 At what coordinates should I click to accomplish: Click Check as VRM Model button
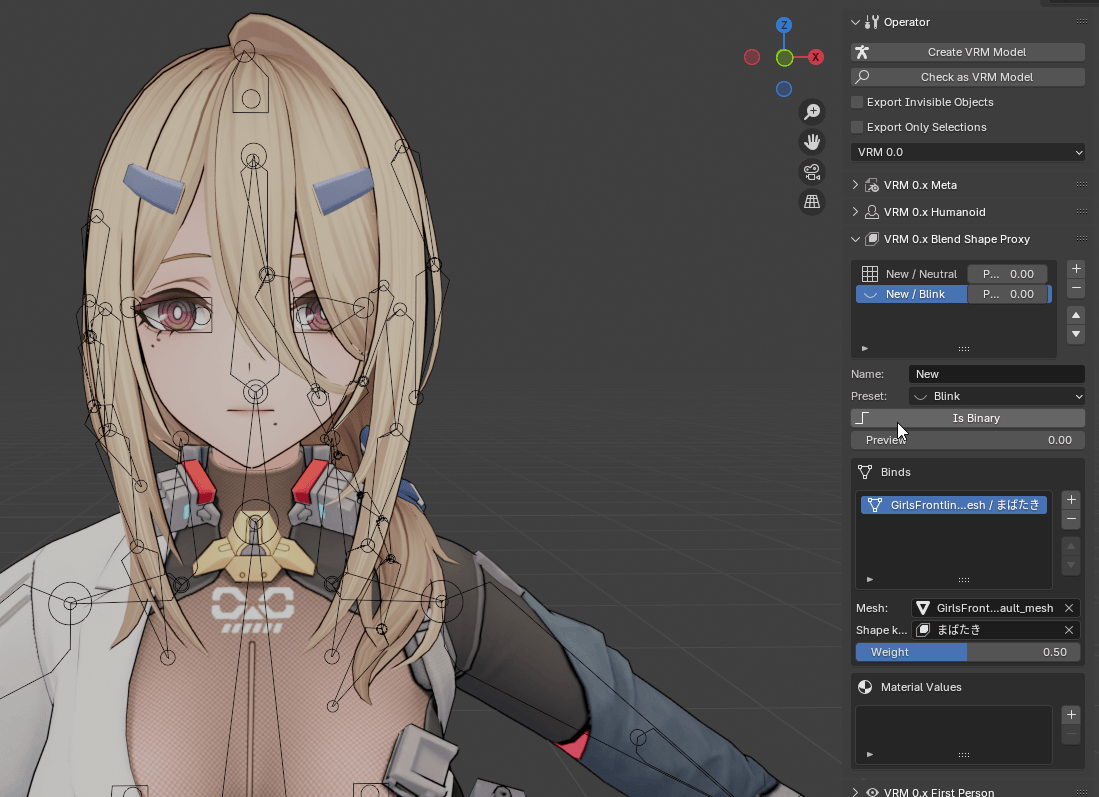pyautogui.click(x=967, y=77)
